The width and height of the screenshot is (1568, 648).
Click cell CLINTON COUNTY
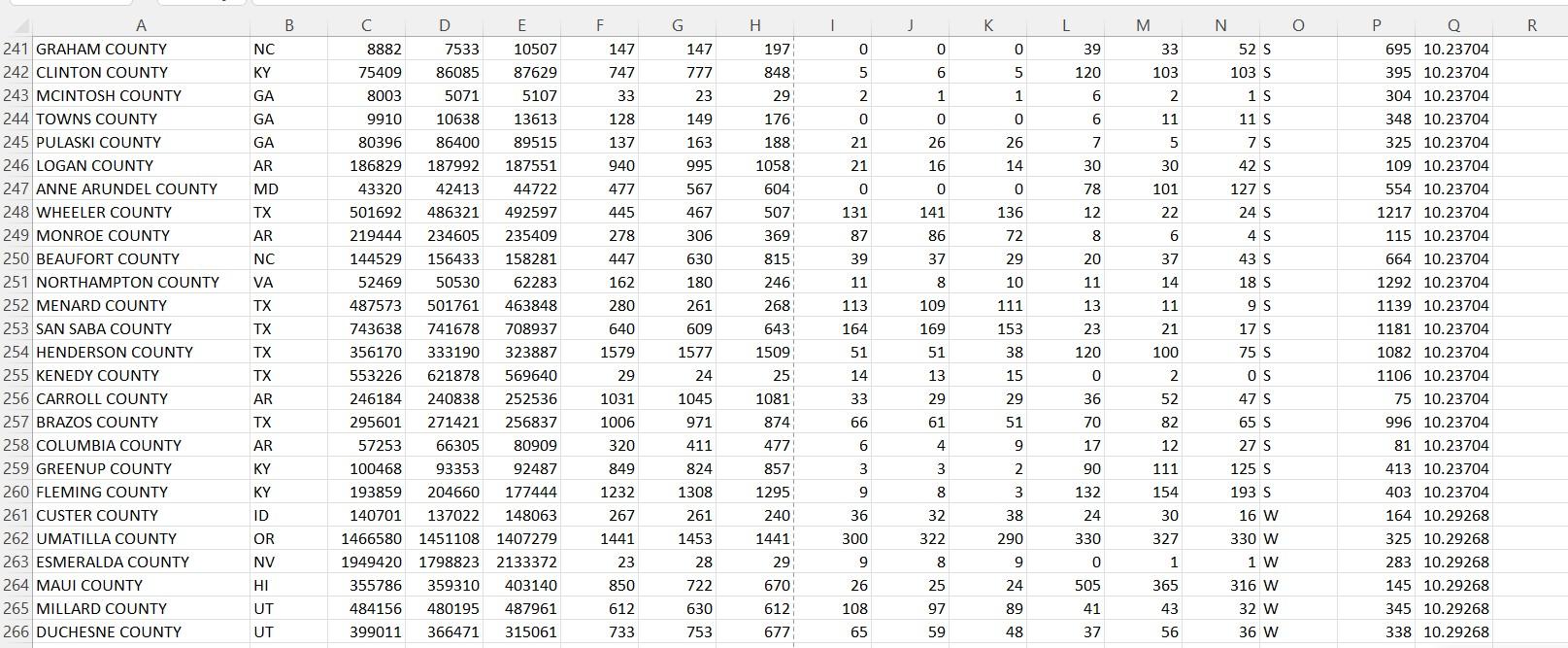tap(141, 72)
